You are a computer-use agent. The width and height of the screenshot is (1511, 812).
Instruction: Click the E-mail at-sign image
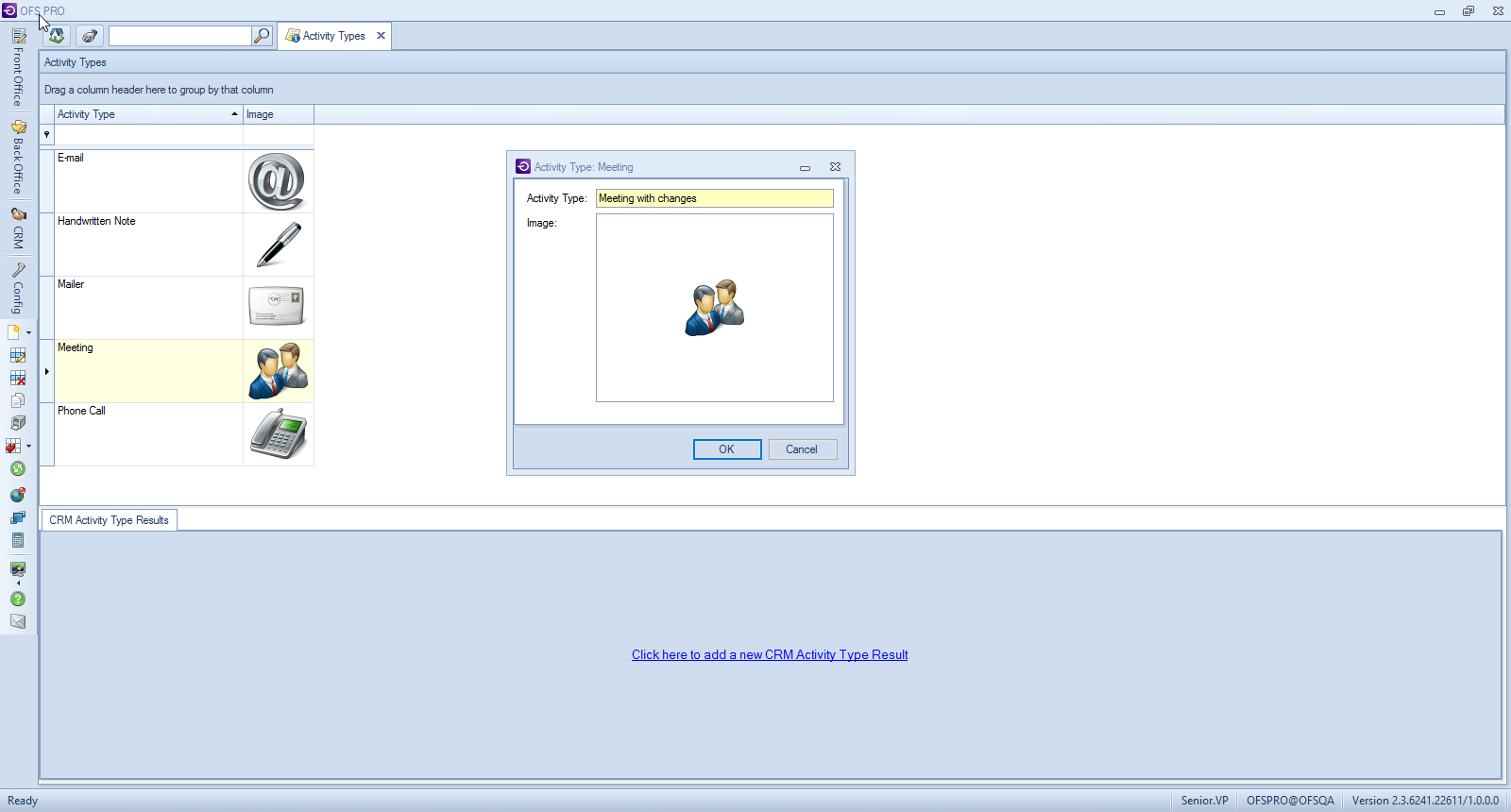click(277, 181)
